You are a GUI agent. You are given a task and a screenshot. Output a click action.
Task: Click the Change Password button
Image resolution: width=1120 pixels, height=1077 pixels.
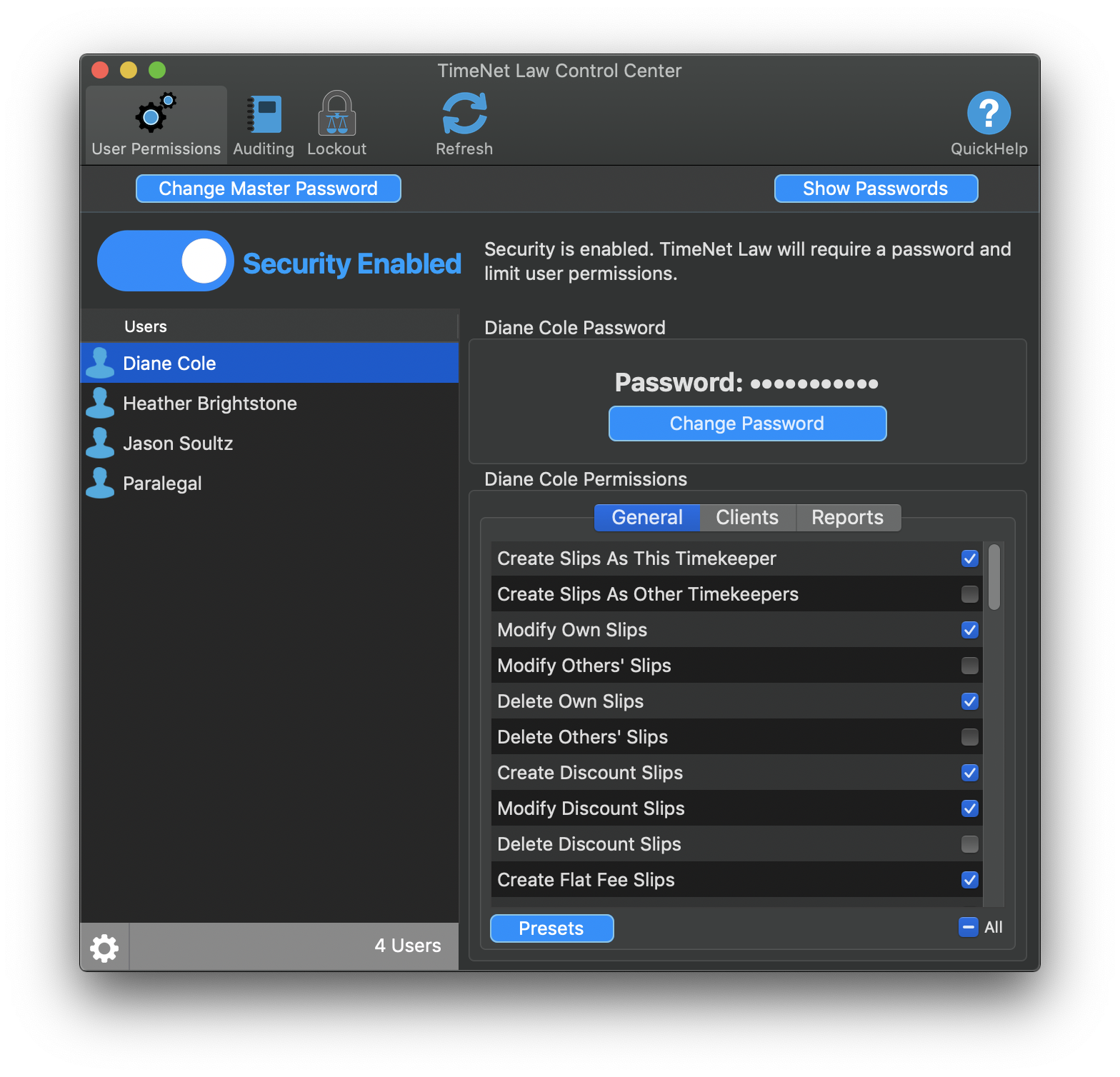[747, 424]
